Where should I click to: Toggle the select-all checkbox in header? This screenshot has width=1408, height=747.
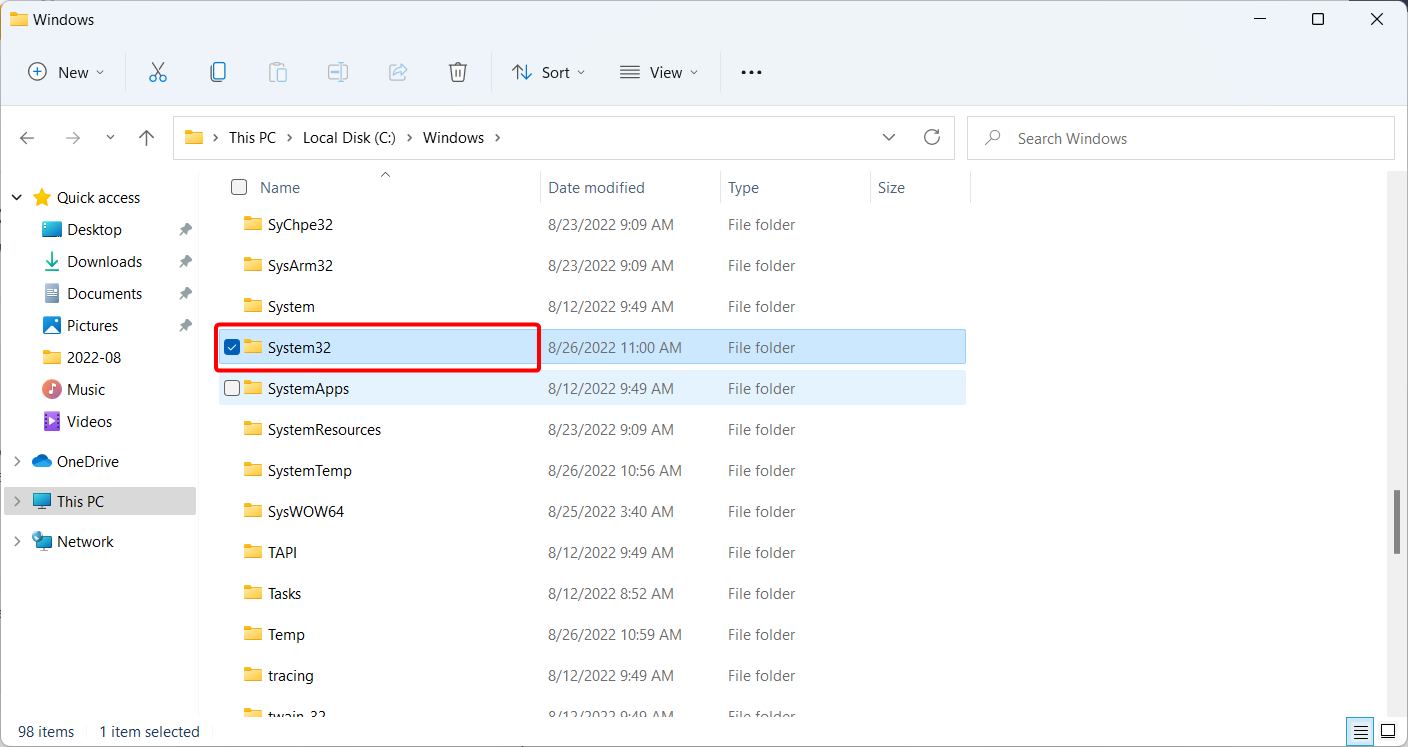239,187
